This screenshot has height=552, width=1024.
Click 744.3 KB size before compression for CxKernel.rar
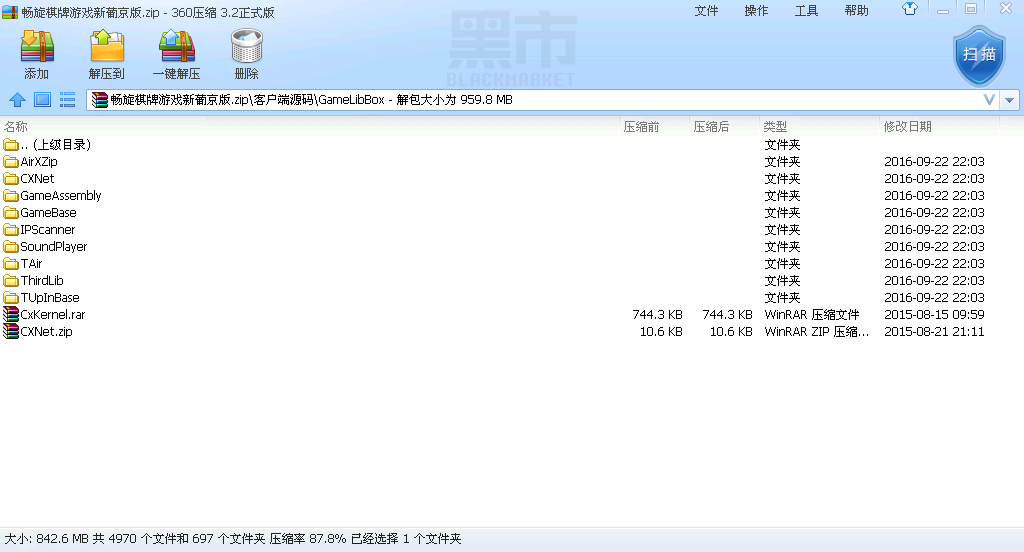[x=658, y=314]
